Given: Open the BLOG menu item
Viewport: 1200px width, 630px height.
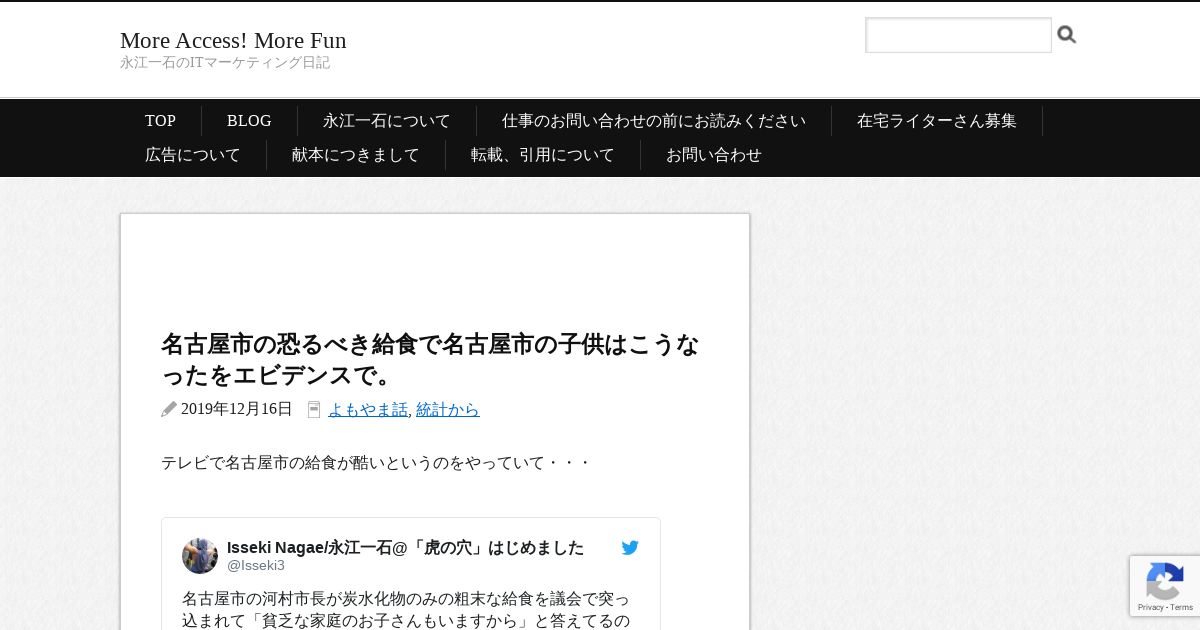Looking at the screenshot, I should (x=249, y=121).
